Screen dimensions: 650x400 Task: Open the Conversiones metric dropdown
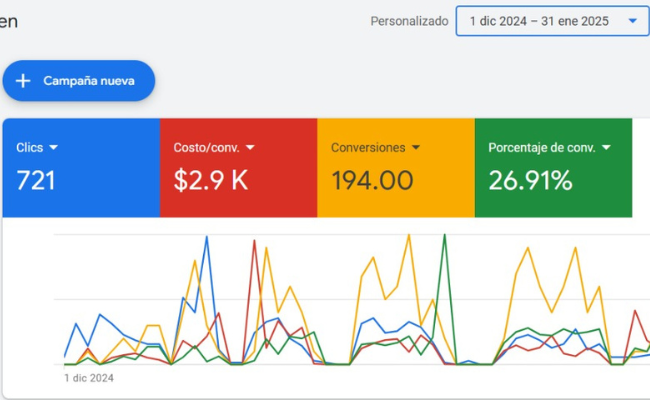[x=376, y=148]
